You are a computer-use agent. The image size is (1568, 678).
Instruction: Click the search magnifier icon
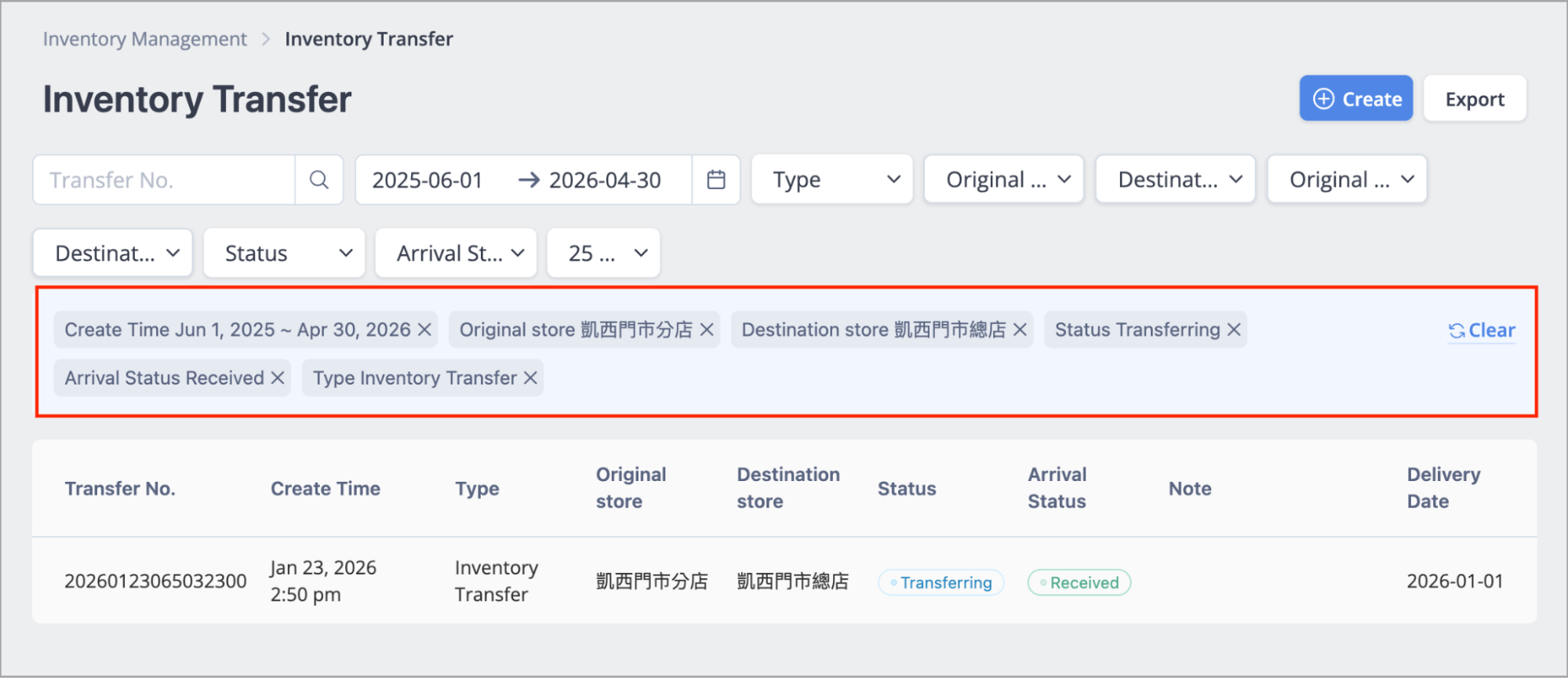click(x=318, y=180)
